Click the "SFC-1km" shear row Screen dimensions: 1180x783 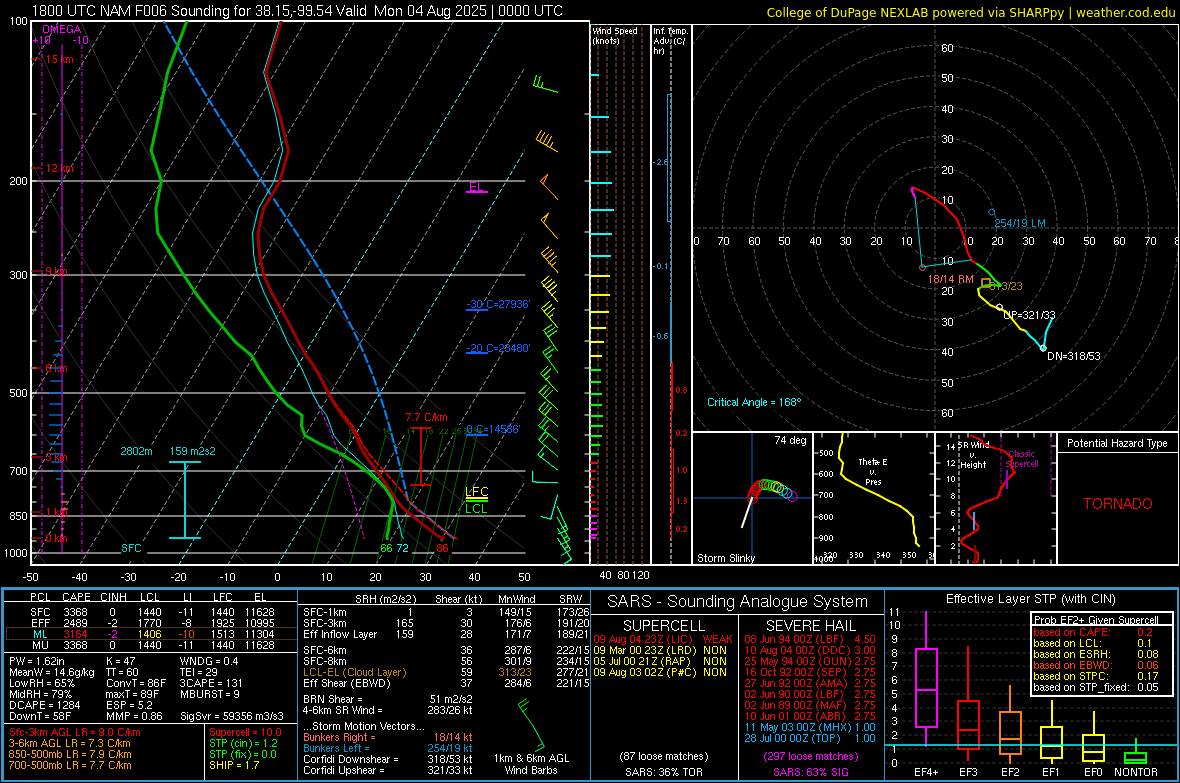446,613
